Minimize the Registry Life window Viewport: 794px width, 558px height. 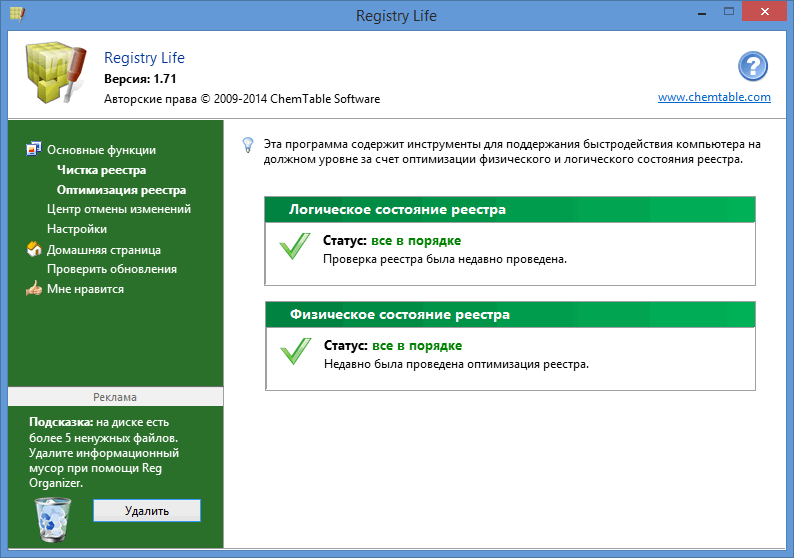coord(702,13)
